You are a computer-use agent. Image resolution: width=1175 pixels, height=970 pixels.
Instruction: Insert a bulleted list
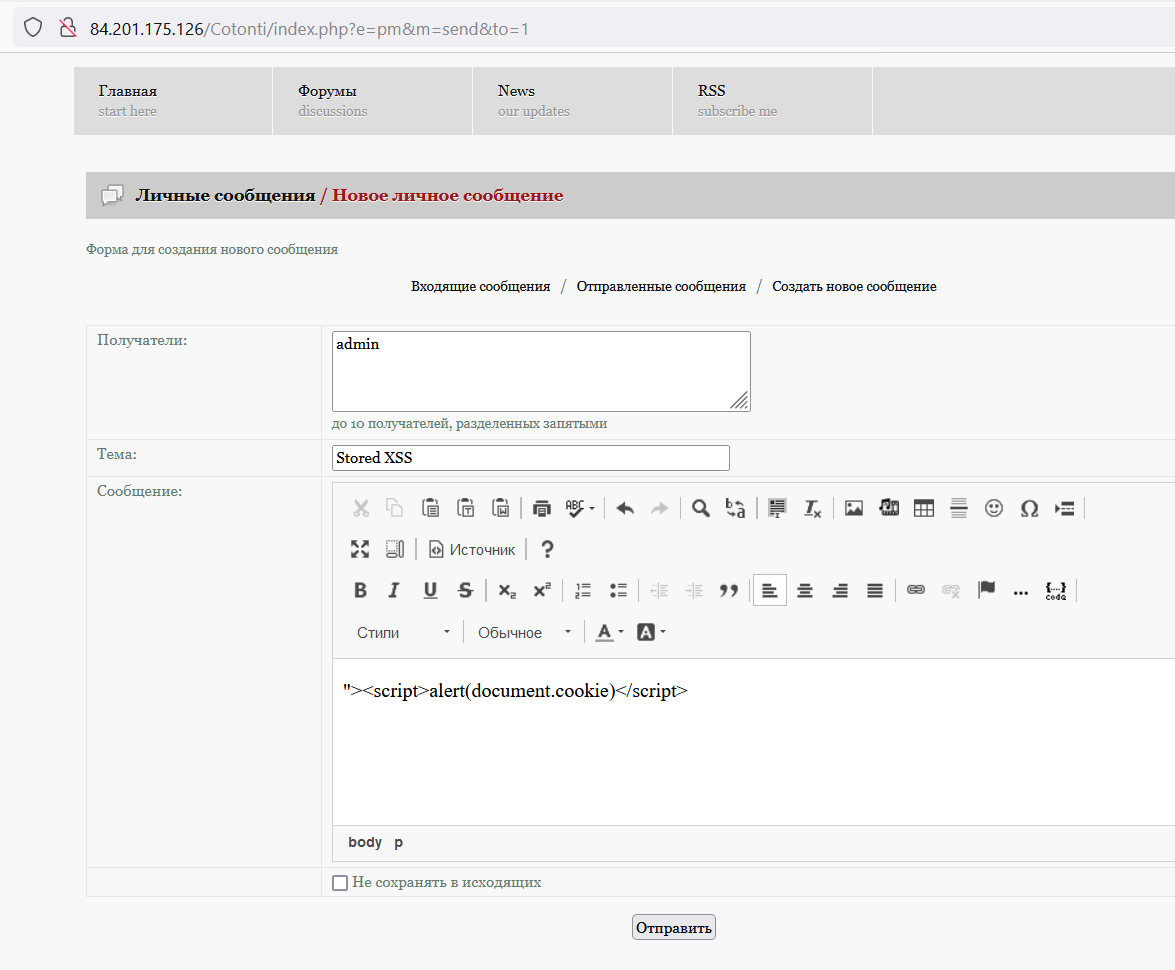click(618, 590)
